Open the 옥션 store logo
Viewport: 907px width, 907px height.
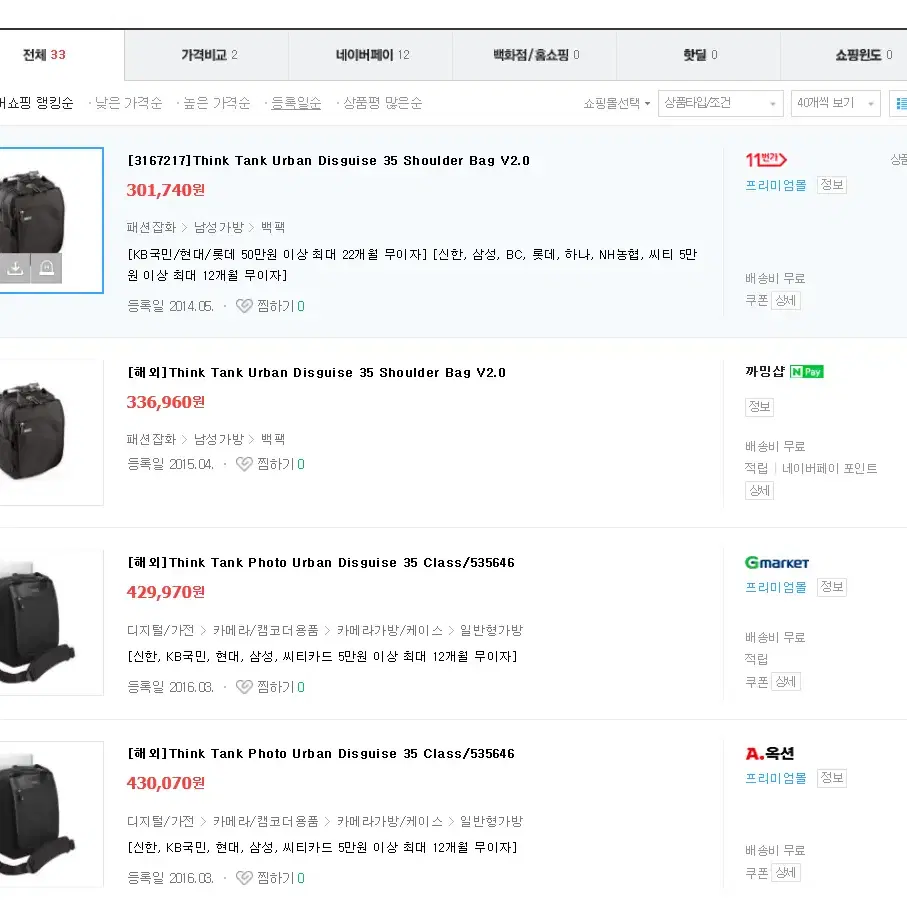[769, 753]
